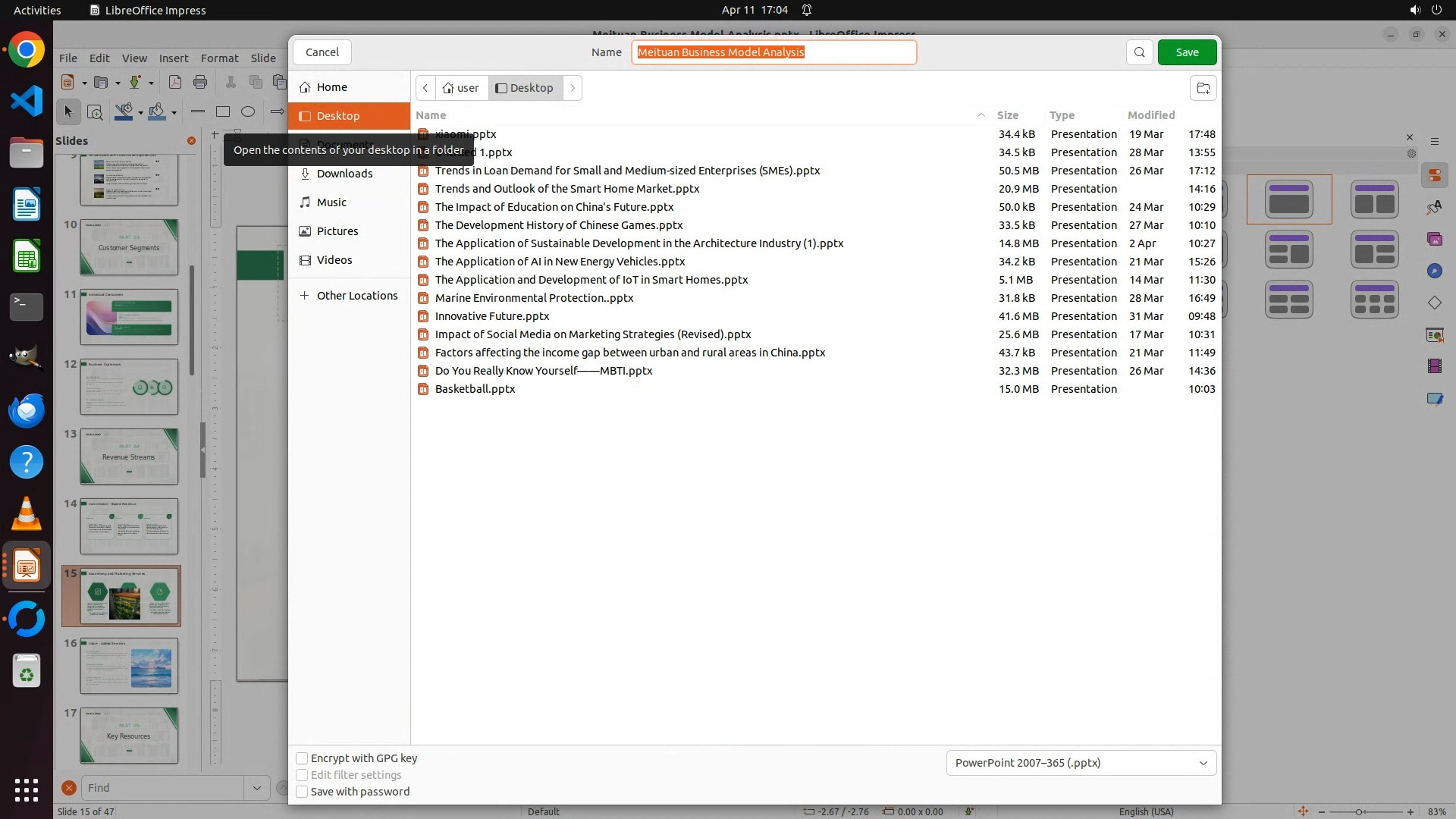The image size is (1456, 819).
Task: Cancel the save dialog
Action: point(322,52)
